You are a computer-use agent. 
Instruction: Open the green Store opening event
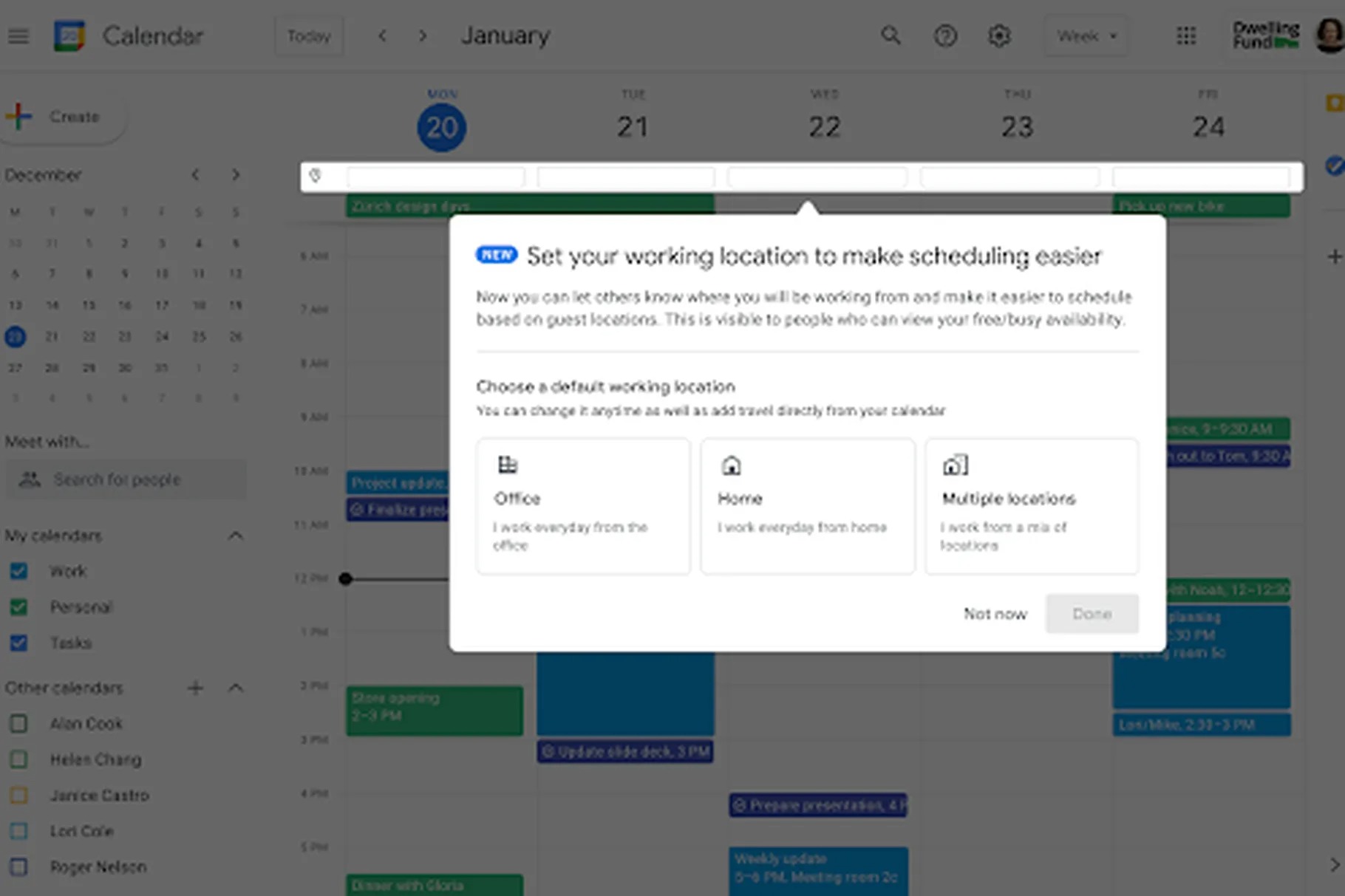tap(434, 710)
